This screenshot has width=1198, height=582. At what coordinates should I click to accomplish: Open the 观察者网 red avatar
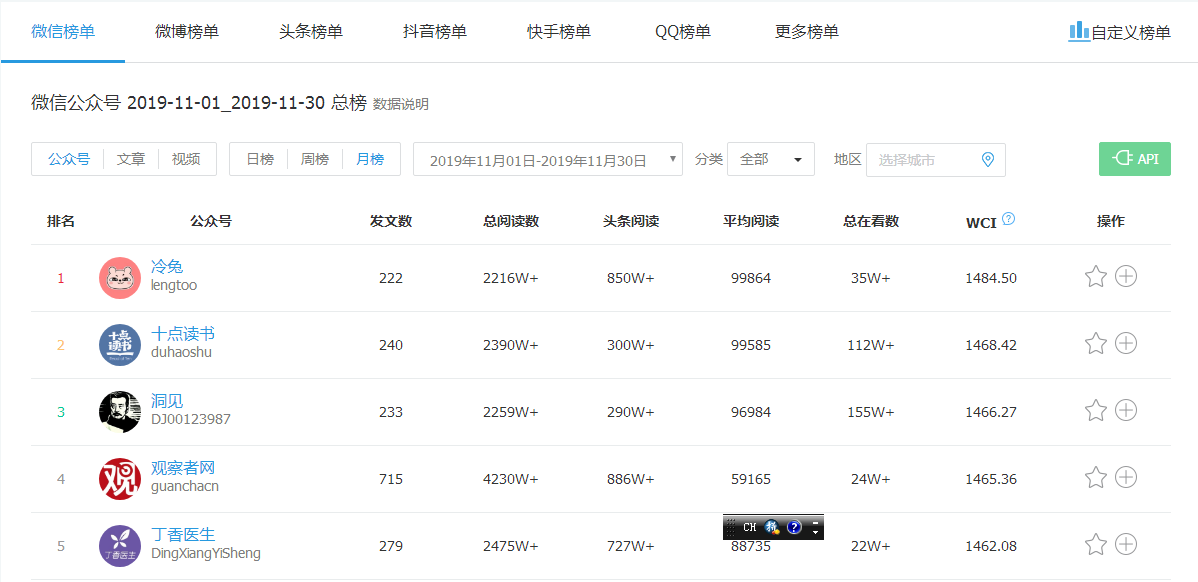pos(120,479)
